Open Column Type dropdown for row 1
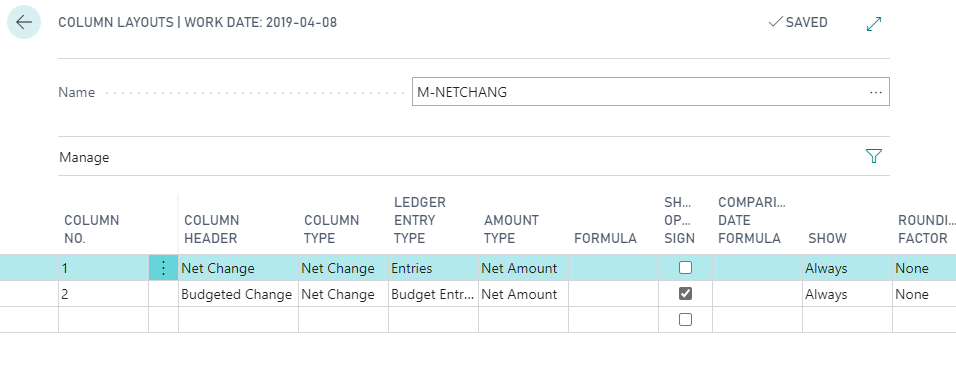Screen dimensions: 956x367 click(x=343, y=268)
